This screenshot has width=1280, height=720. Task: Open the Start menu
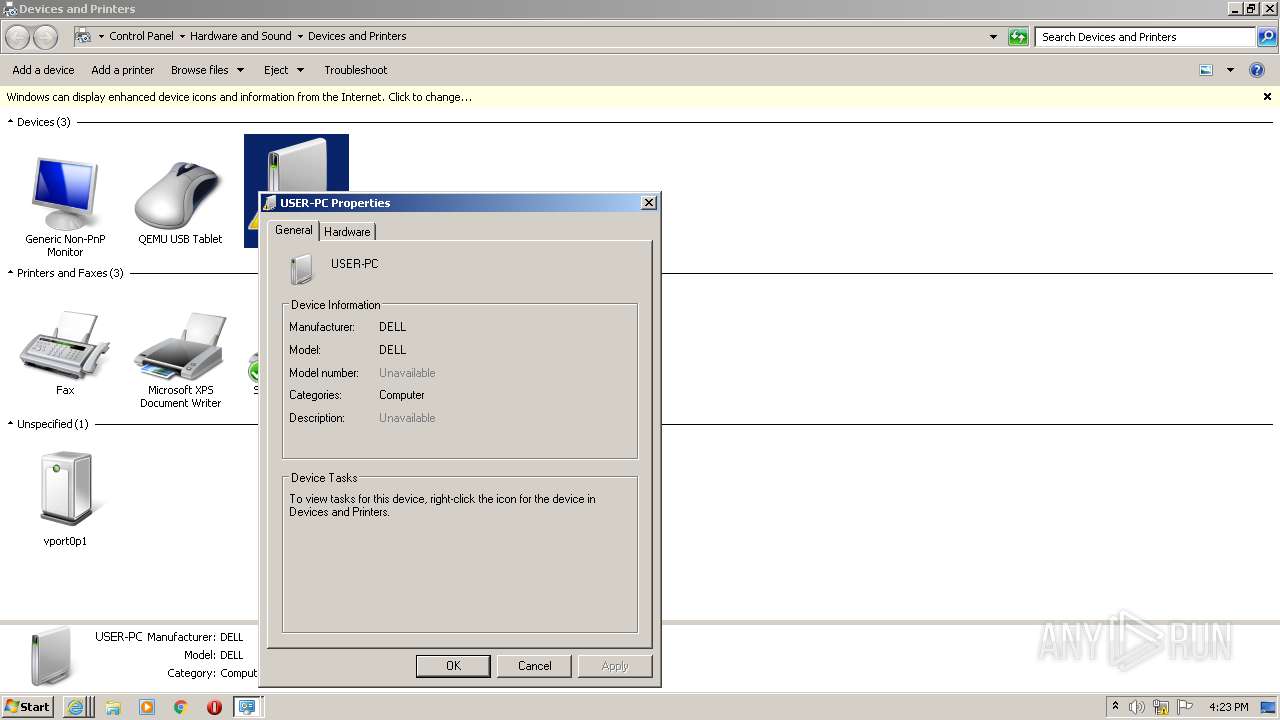pyautogui.click(x=27, y=707)
